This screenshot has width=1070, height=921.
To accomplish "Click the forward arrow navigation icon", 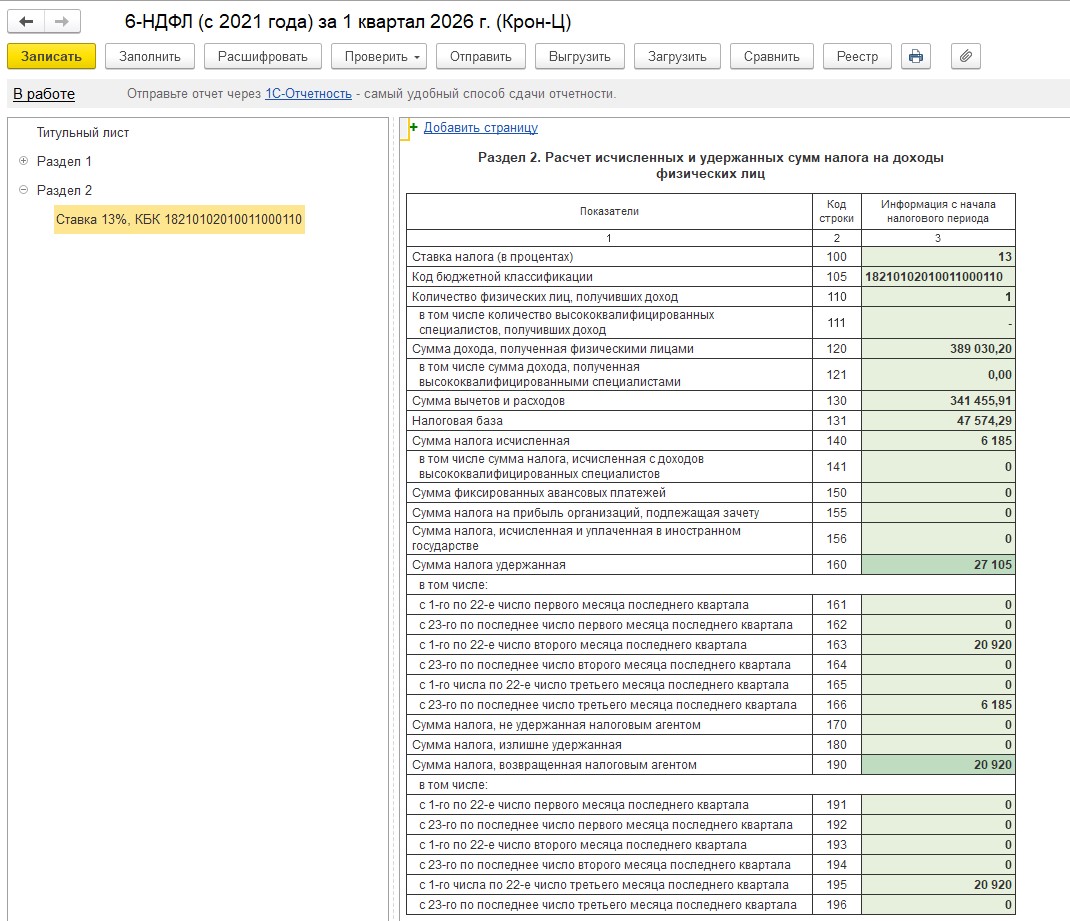I will pyautogui.click(x=62, y=22).
